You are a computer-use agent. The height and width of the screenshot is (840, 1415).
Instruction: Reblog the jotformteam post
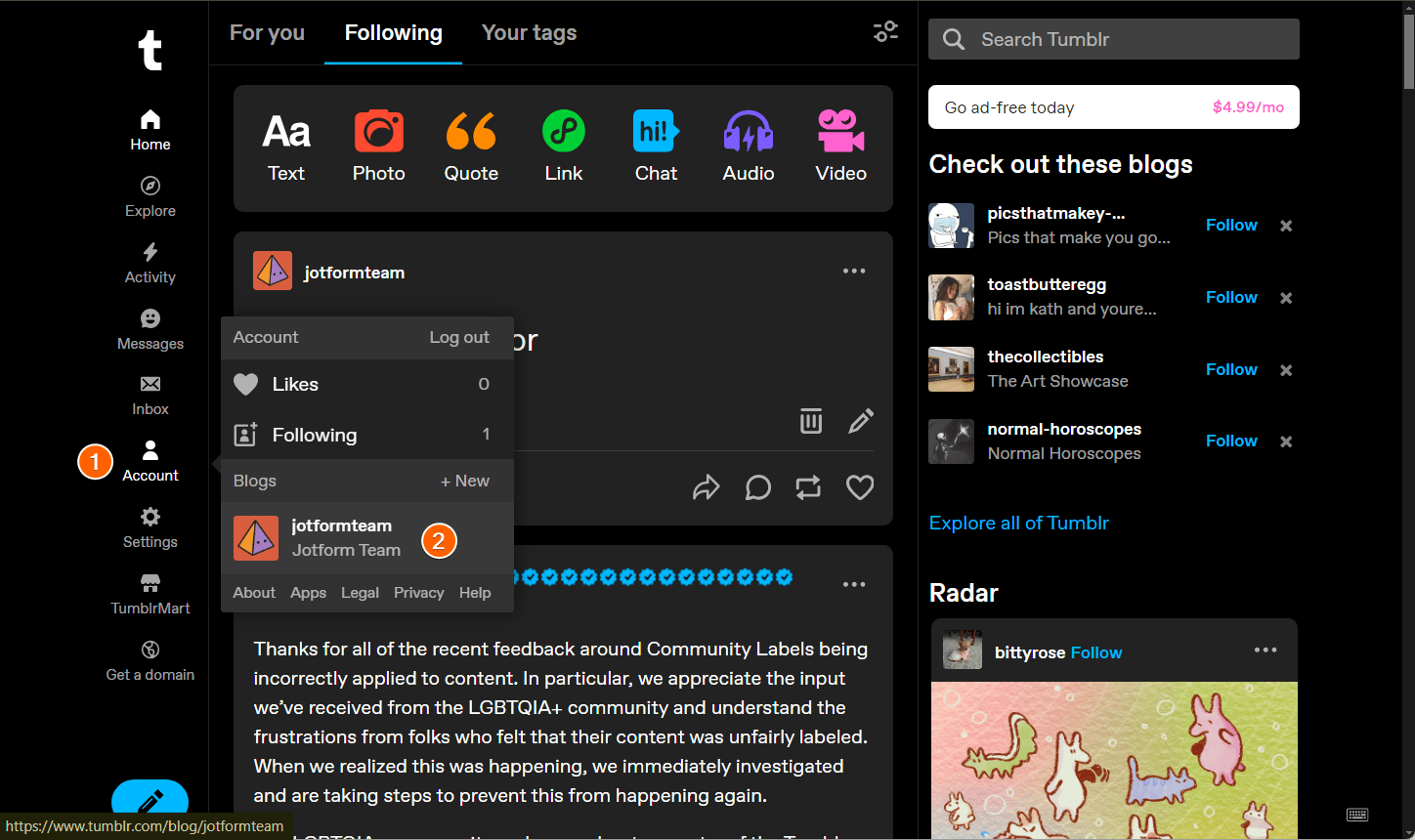pos(808,487)
